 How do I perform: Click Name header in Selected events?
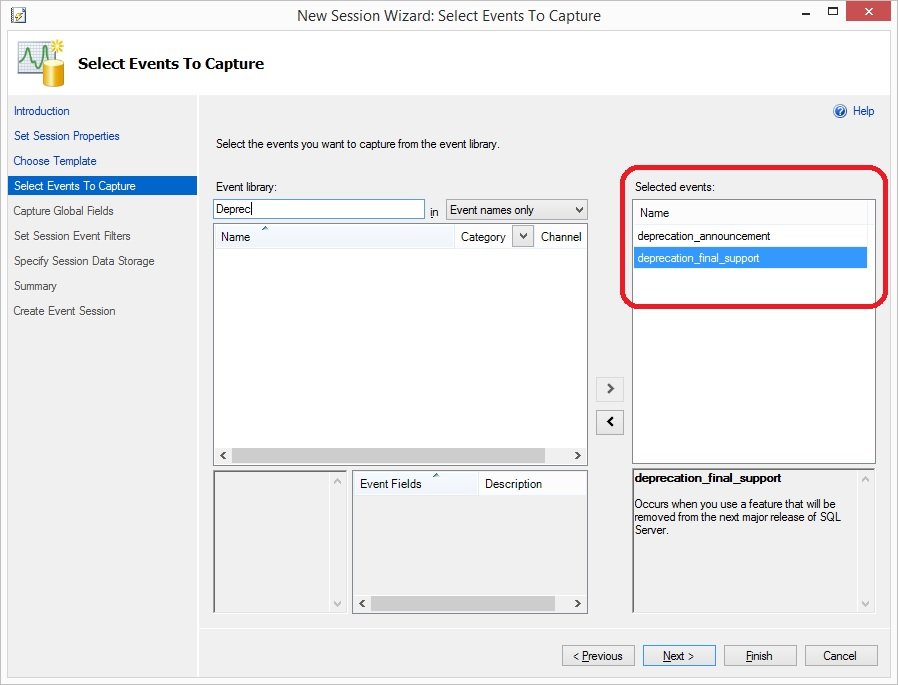[750, 213]
